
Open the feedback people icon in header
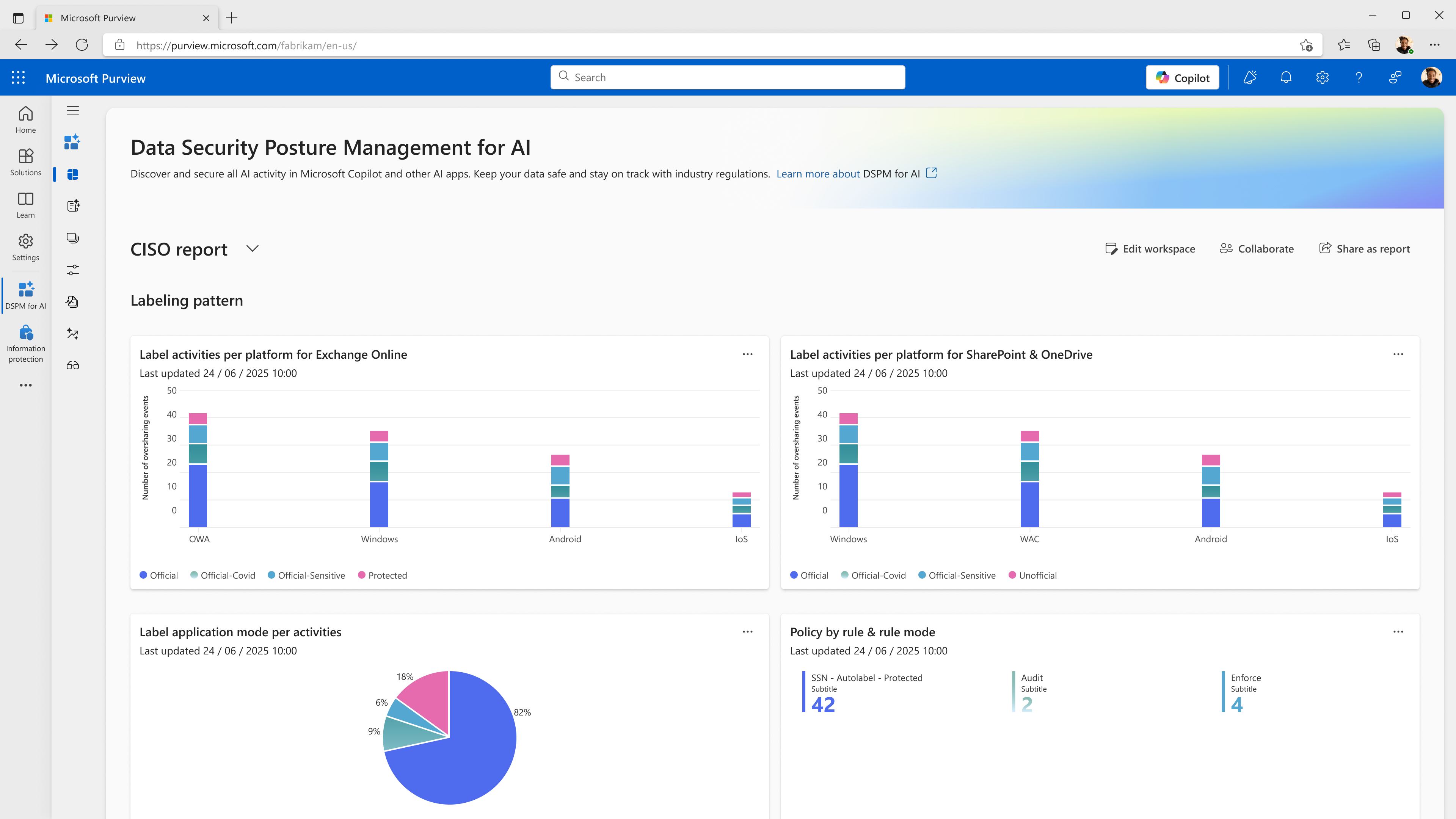tap(1395, 77)
